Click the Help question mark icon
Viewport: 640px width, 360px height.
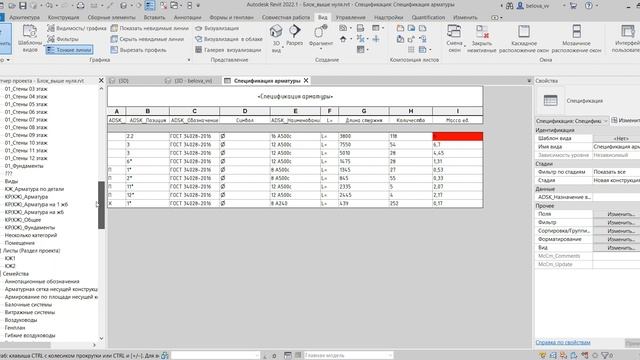[589, 6]
